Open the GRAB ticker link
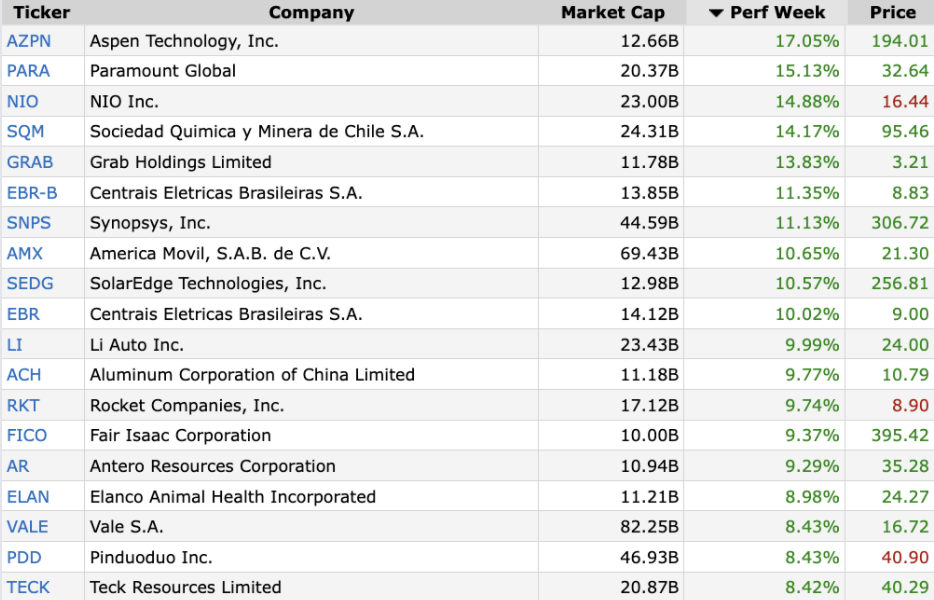The height and width of the screenshot is (600, 934). coord(30,162)
